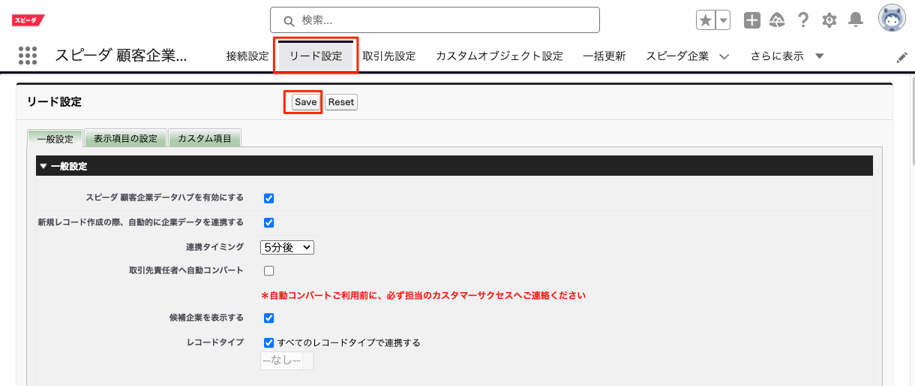Switch to the 接続設定 tab
This screenshot has height=386, width=915.
coord(247,57)
